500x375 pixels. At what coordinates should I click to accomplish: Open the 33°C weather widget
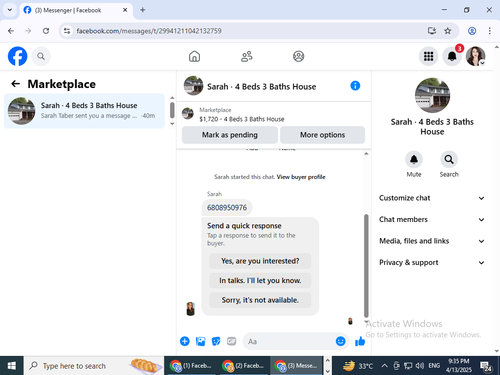click(x=358, y=366)
